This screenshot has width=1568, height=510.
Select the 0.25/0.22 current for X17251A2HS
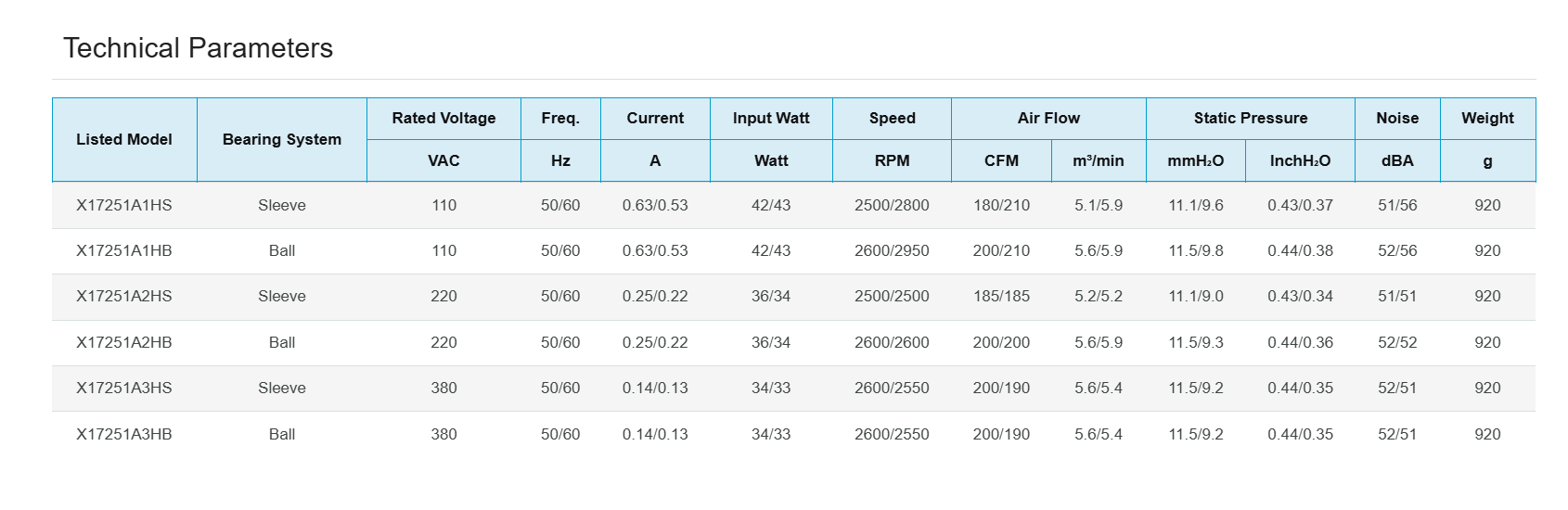click(x=655, y=296)
